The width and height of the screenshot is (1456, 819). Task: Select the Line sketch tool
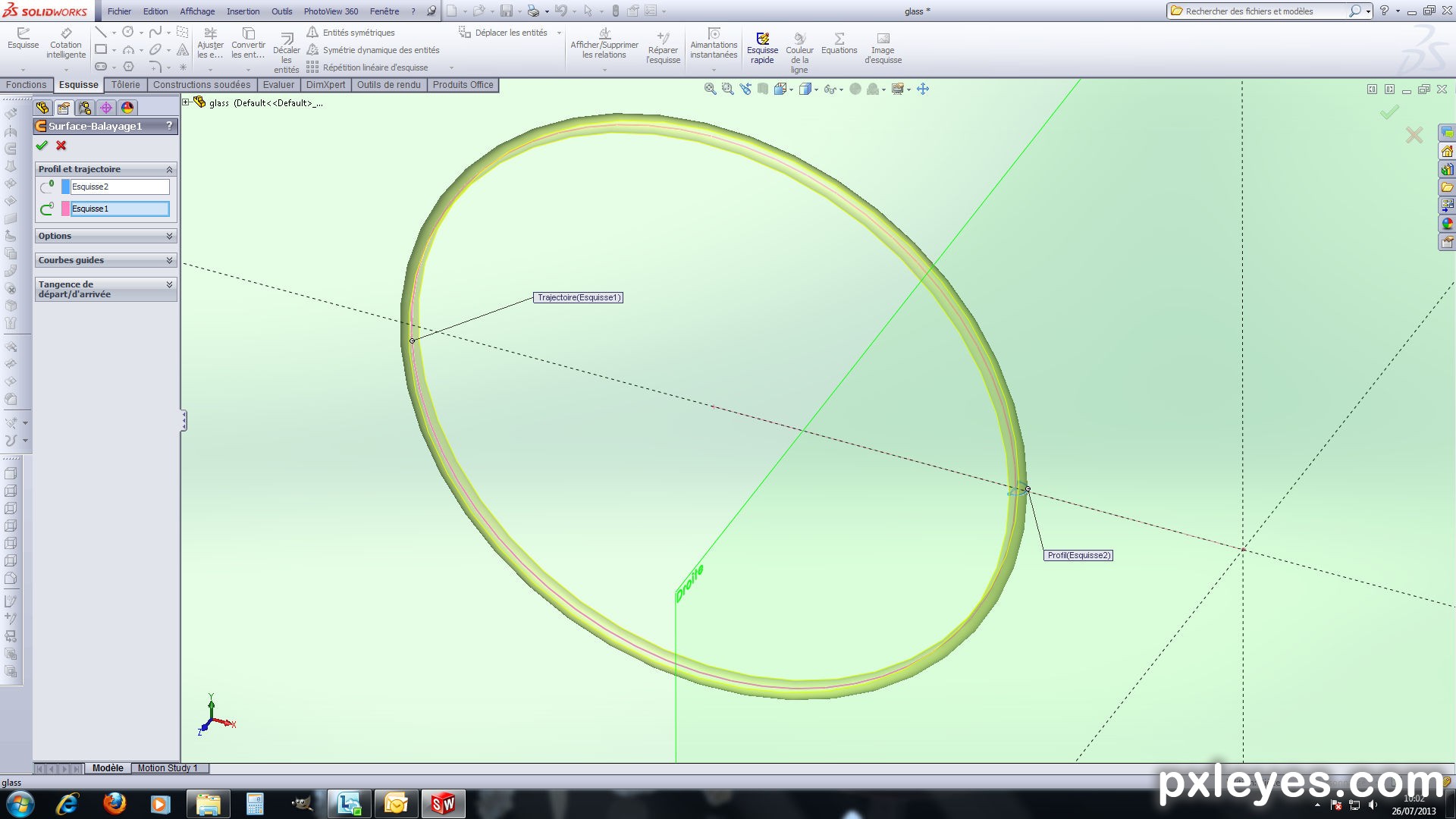pyautogui.click(x=100, y=32)
